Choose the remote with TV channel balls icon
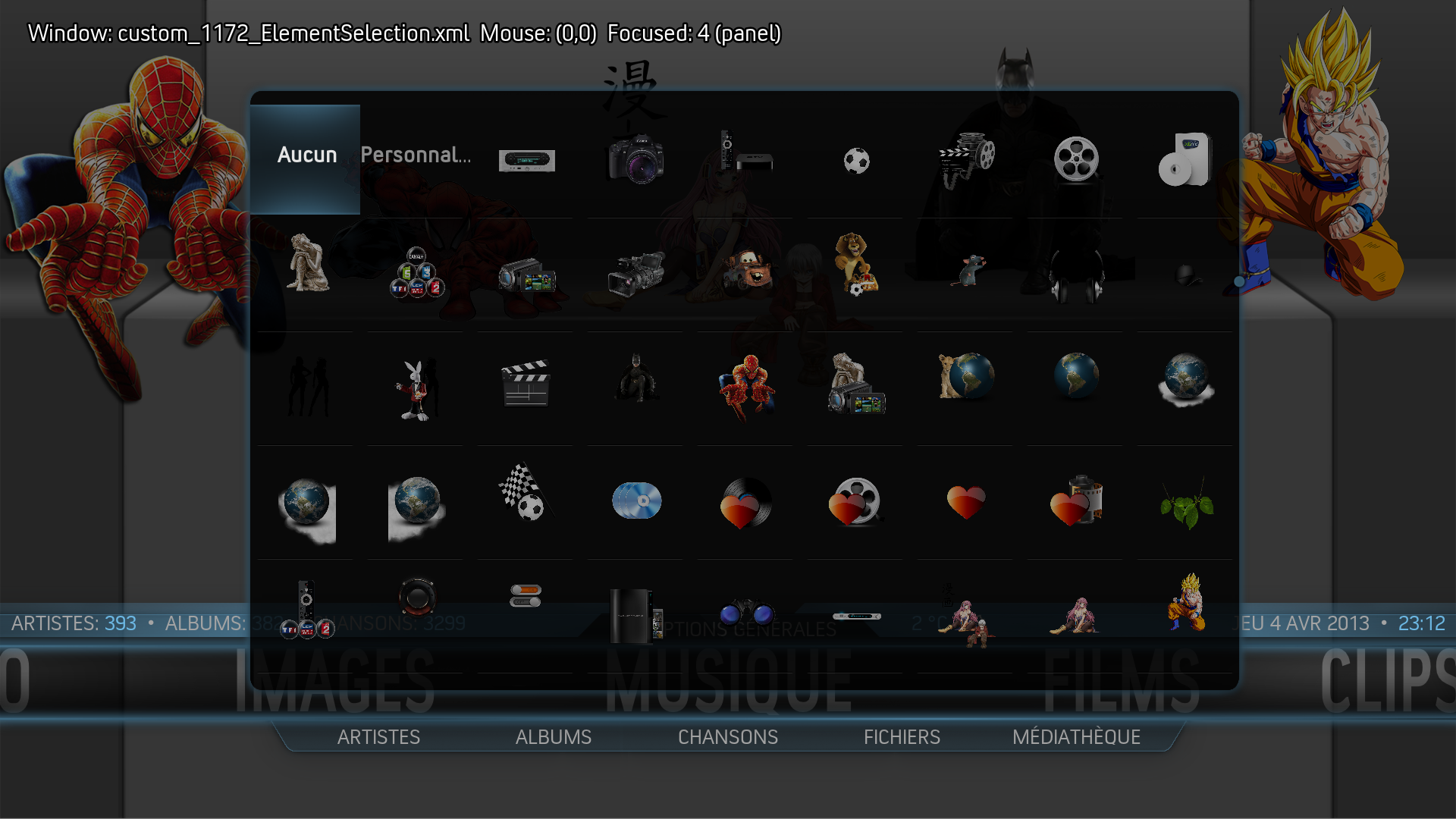 click(x=307, y=610)
